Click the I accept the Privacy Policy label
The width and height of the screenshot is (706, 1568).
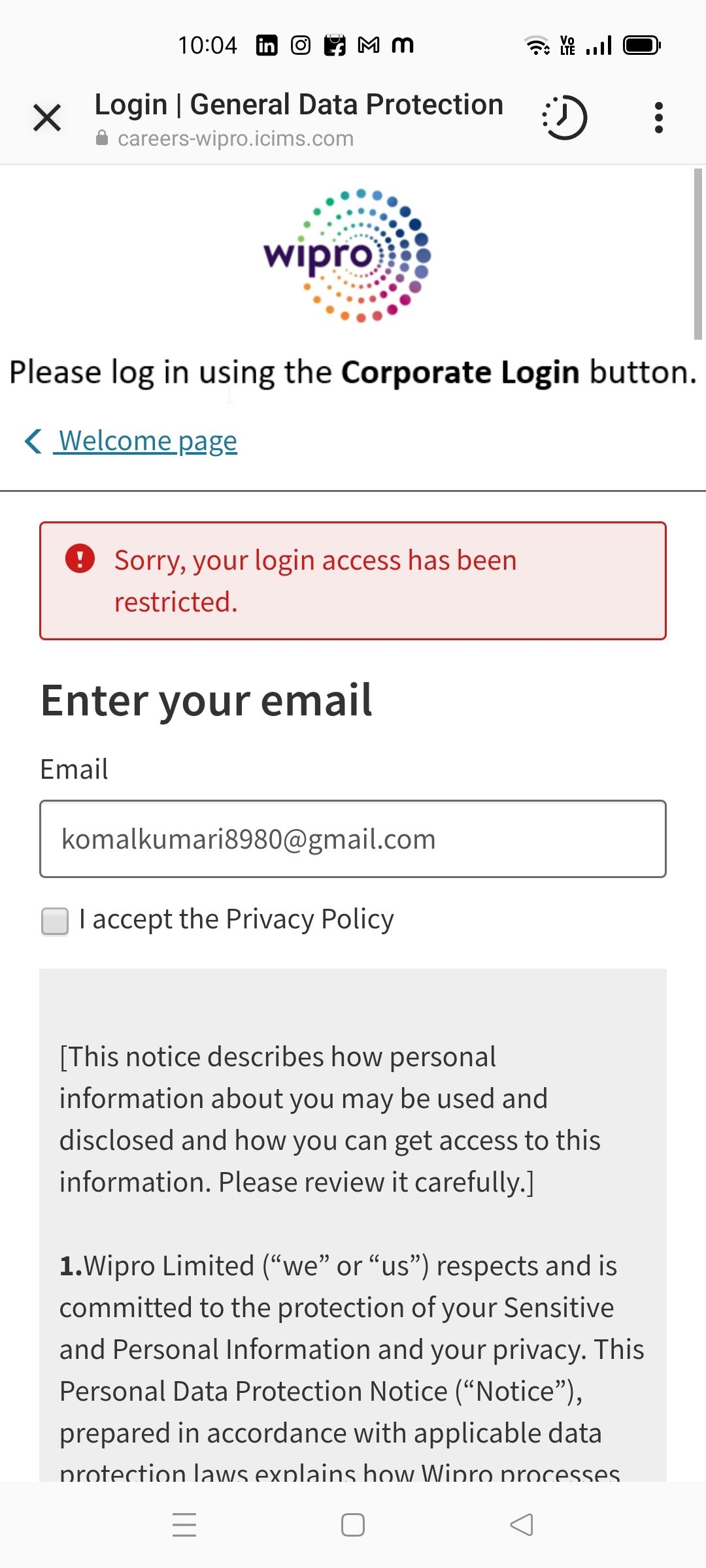pyautogui.click(x=237, y=919)
